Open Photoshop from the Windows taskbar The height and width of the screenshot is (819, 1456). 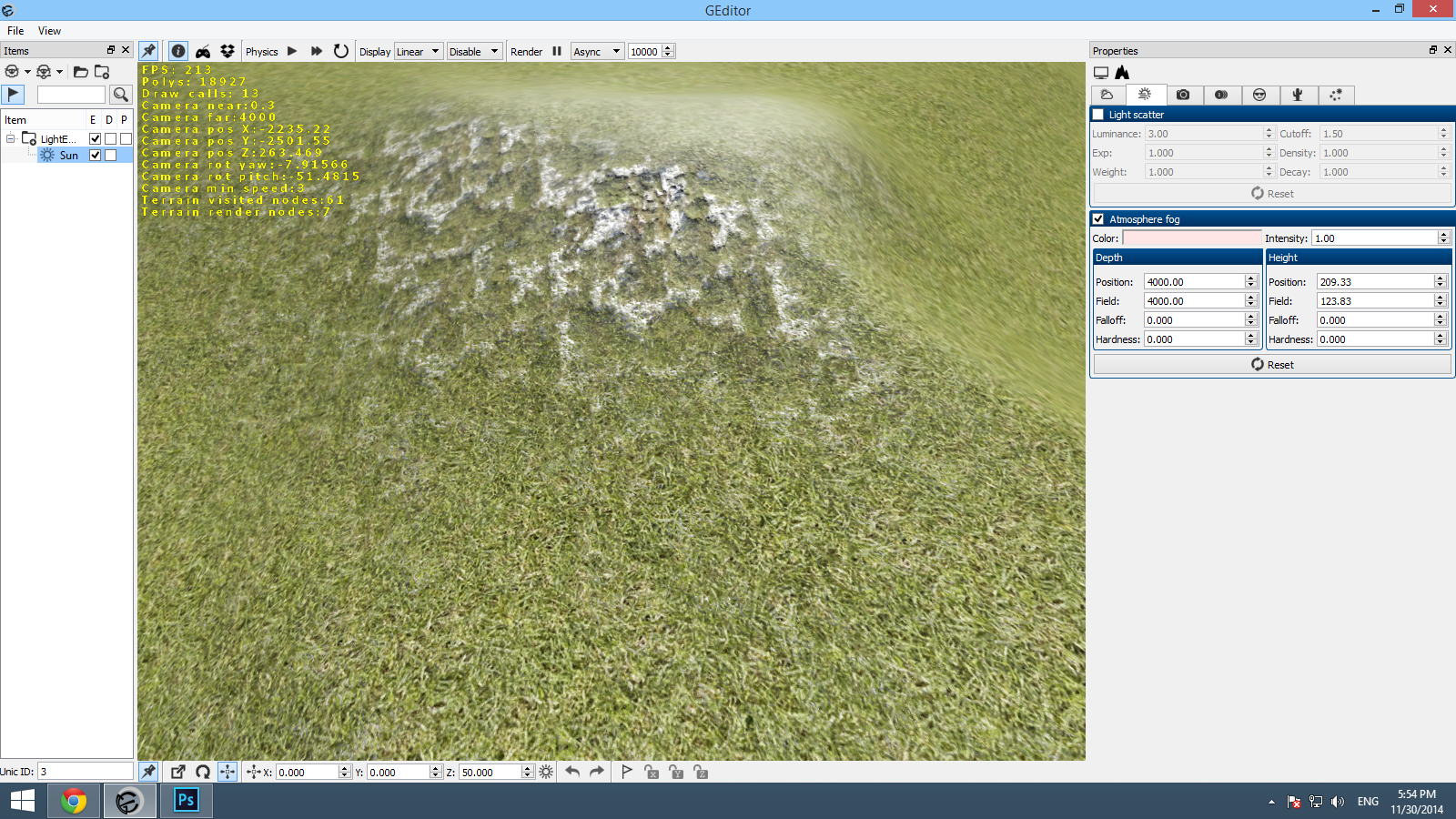pos(187,801)
